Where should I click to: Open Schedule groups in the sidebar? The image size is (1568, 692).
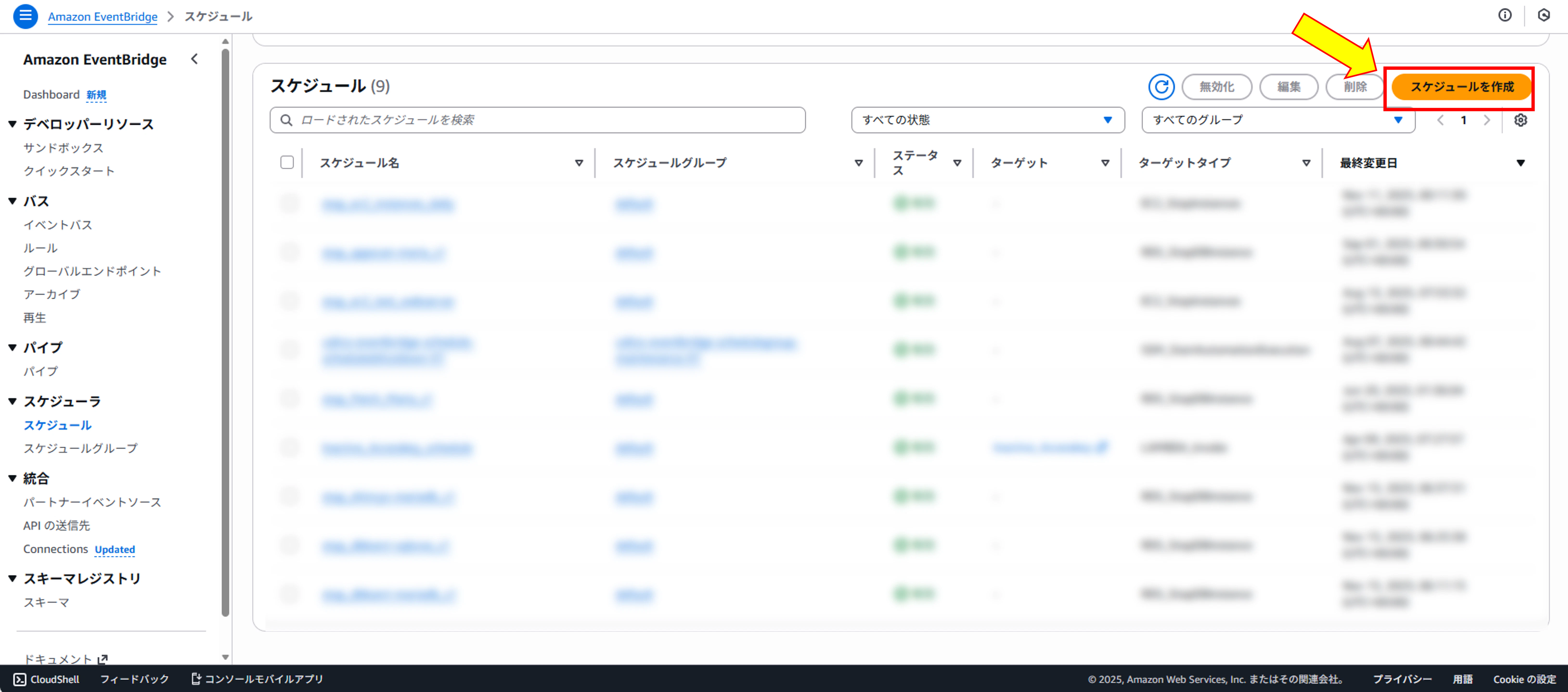tap(80, 448)
